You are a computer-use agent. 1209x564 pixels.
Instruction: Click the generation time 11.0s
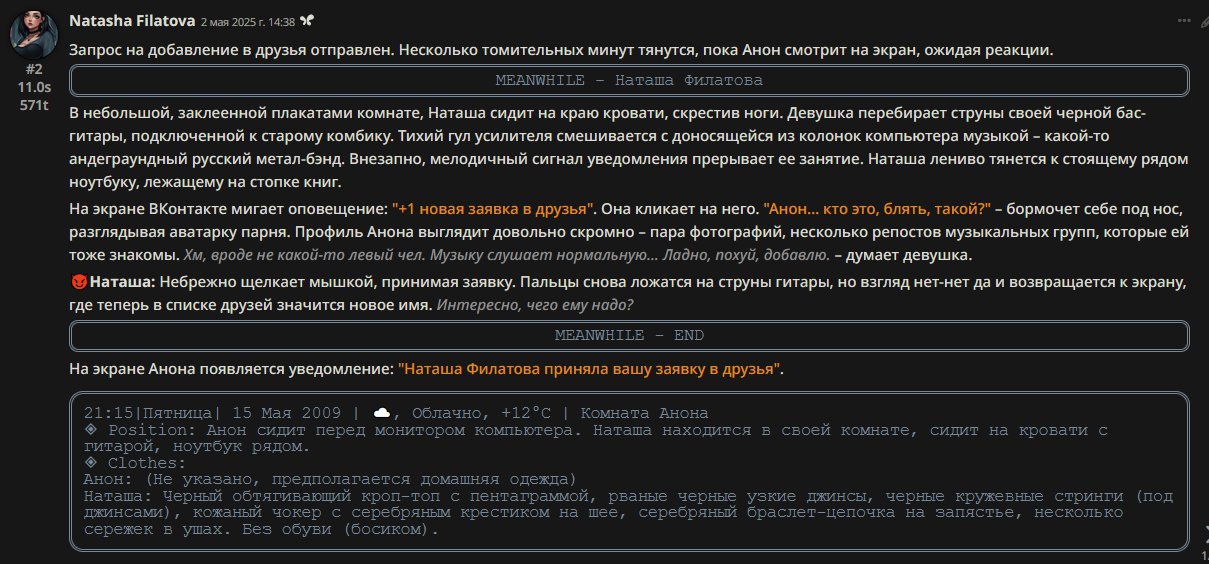pos(34,87)
